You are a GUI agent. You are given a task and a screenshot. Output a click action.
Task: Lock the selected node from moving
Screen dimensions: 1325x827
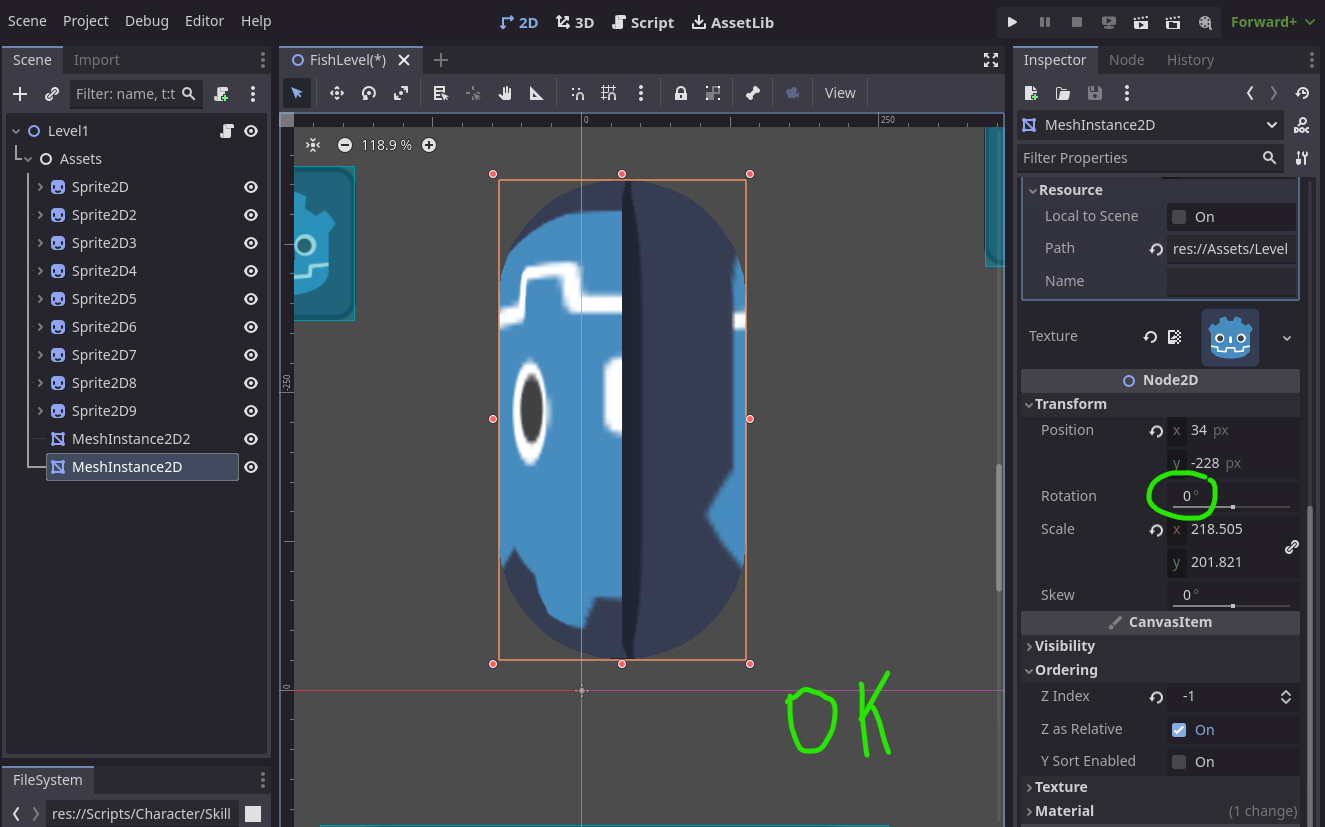coord(681,93)
